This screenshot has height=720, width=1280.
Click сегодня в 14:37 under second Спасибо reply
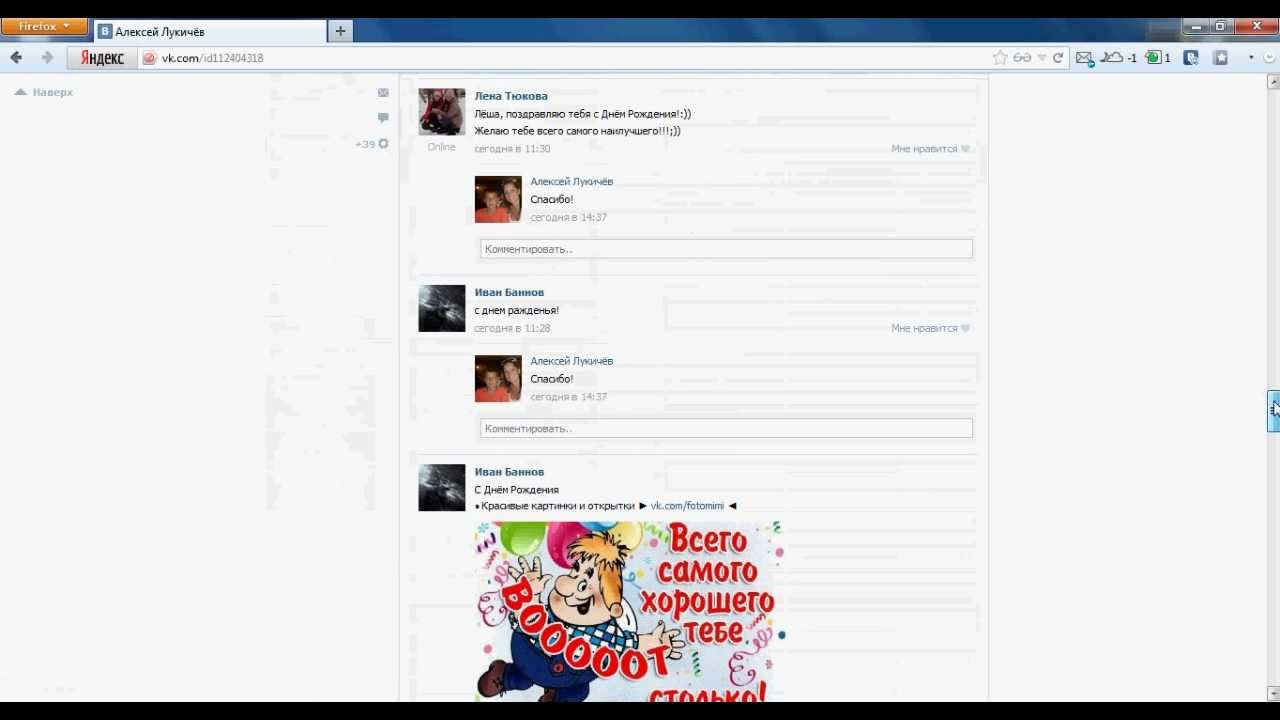[x=568, y=397]
